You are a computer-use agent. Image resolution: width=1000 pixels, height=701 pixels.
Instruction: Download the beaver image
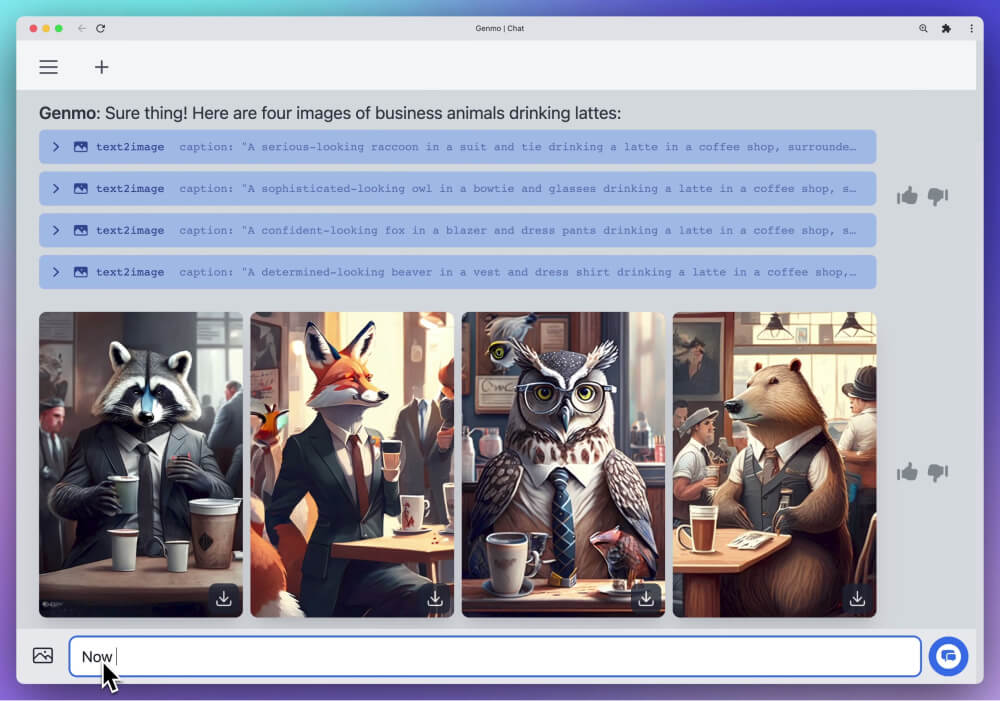[857, 598]
